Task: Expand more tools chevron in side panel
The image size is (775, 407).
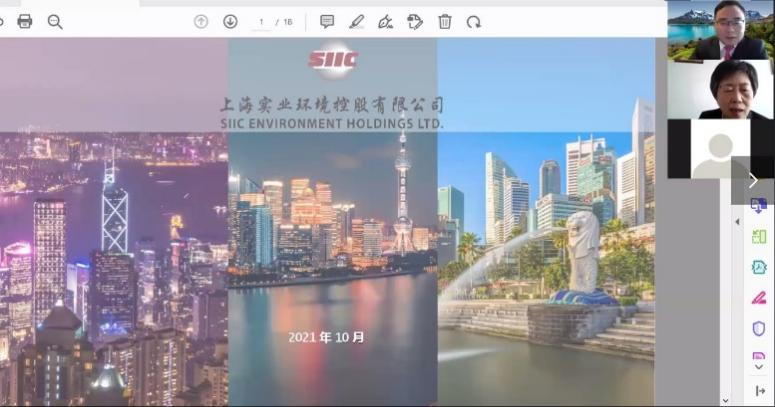Action: 759,367
